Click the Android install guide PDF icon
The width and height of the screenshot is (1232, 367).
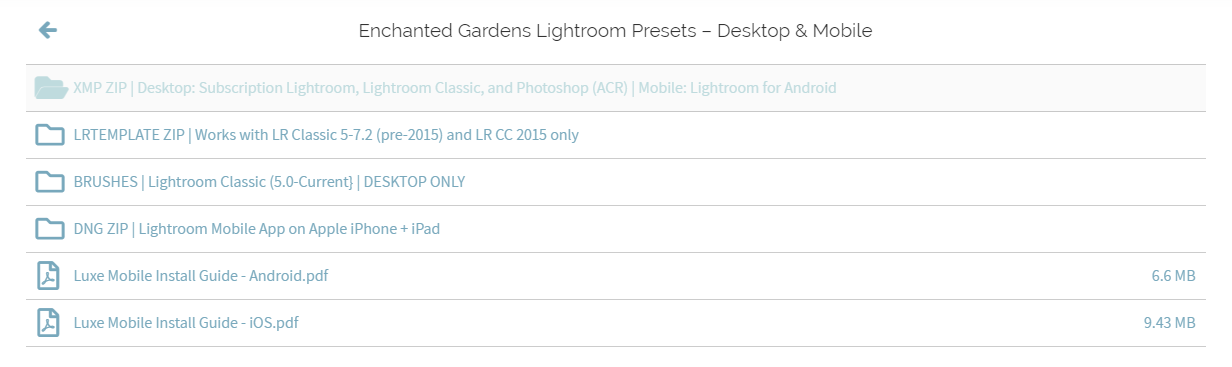tap(48, 275)
